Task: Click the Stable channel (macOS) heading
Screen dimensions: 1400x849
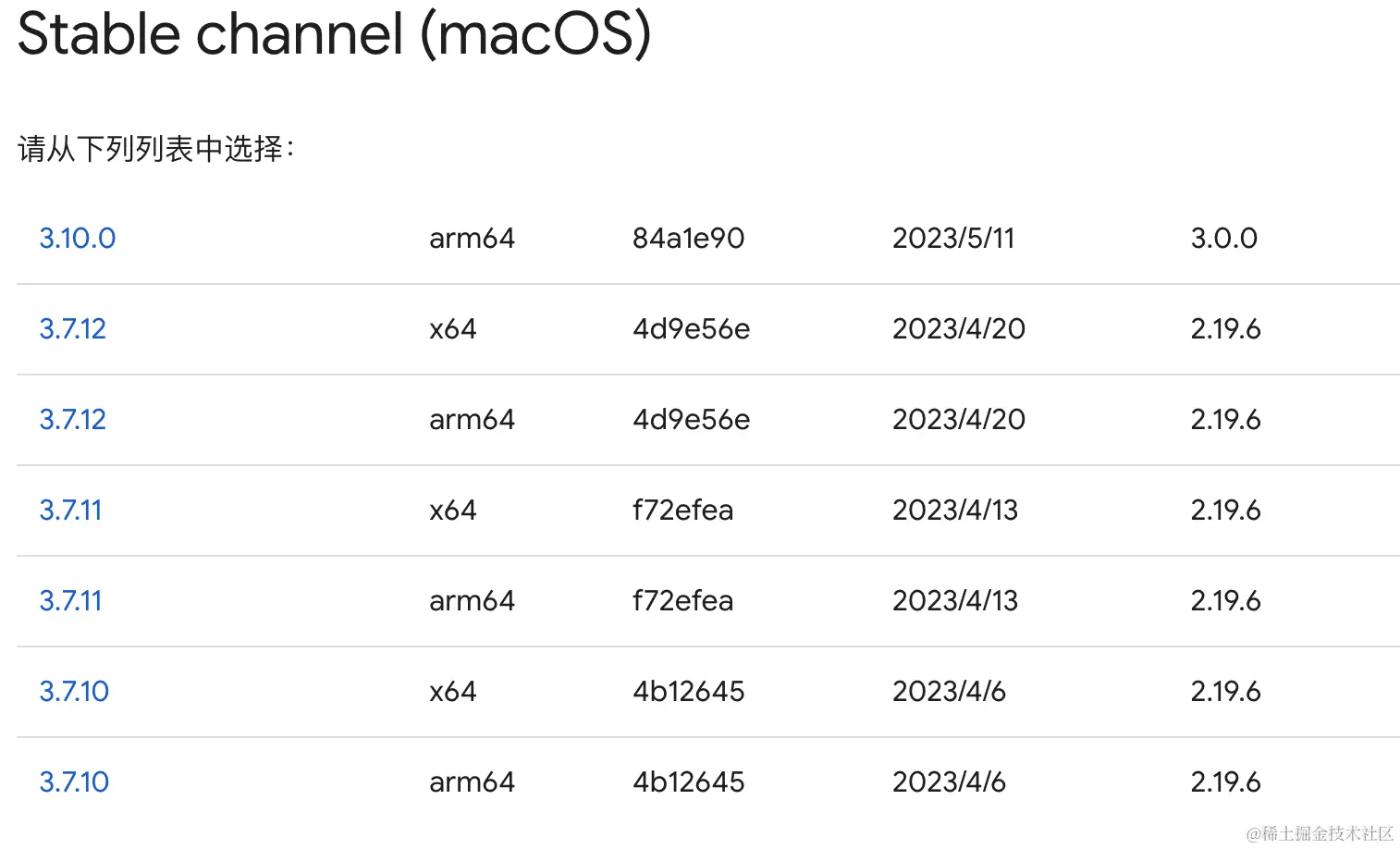Action: coord(335,34)
